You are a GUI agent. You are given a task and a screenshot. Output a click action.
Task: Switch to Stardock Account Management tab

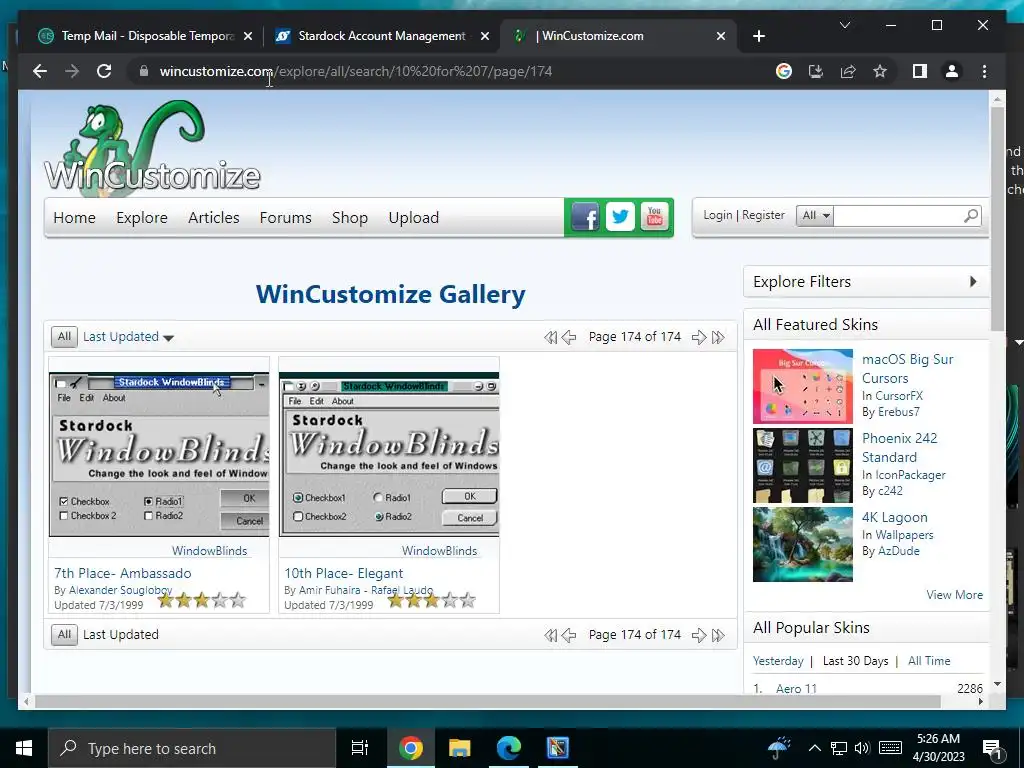click(381, 36)
